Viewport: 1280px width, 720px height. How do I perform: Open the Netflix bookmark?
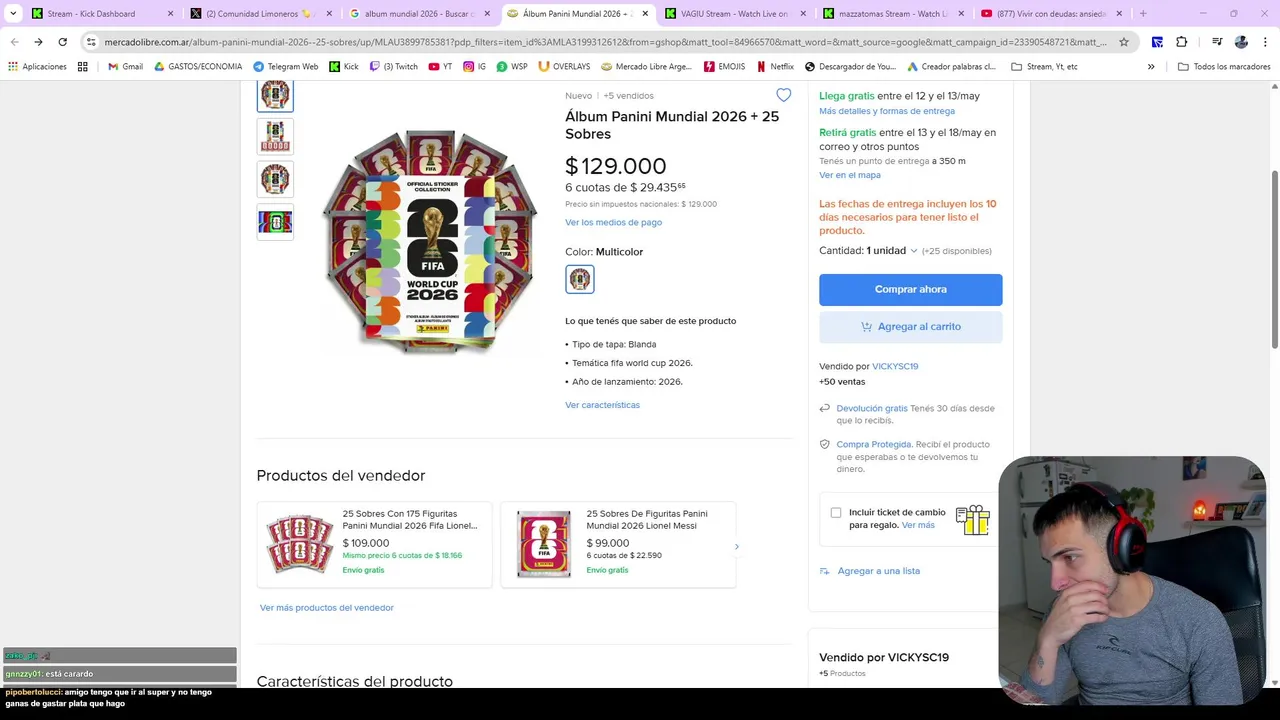click(x=775, y=66)
